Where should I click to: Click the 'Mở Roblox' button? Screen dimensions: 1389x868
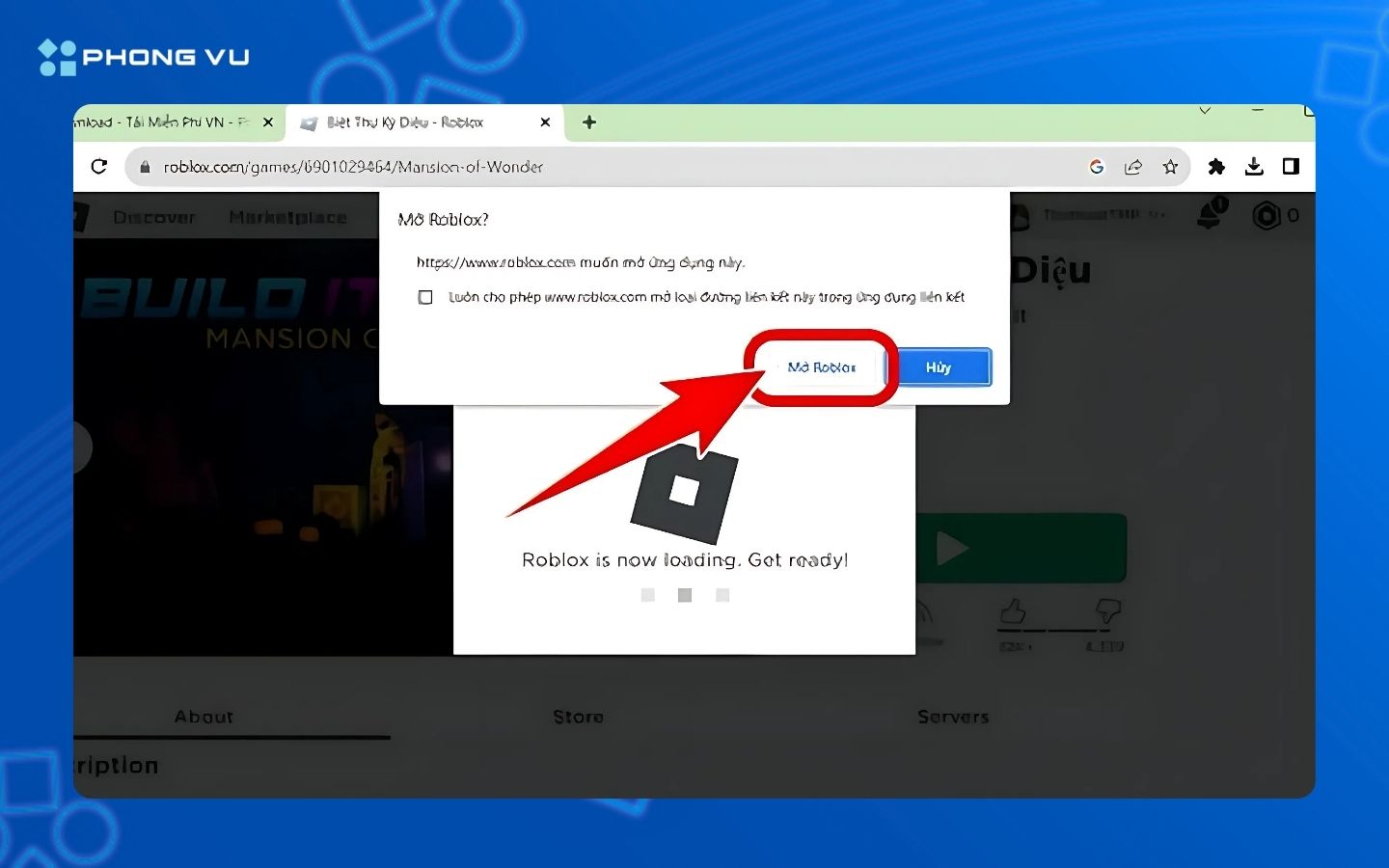click(821, 367)
